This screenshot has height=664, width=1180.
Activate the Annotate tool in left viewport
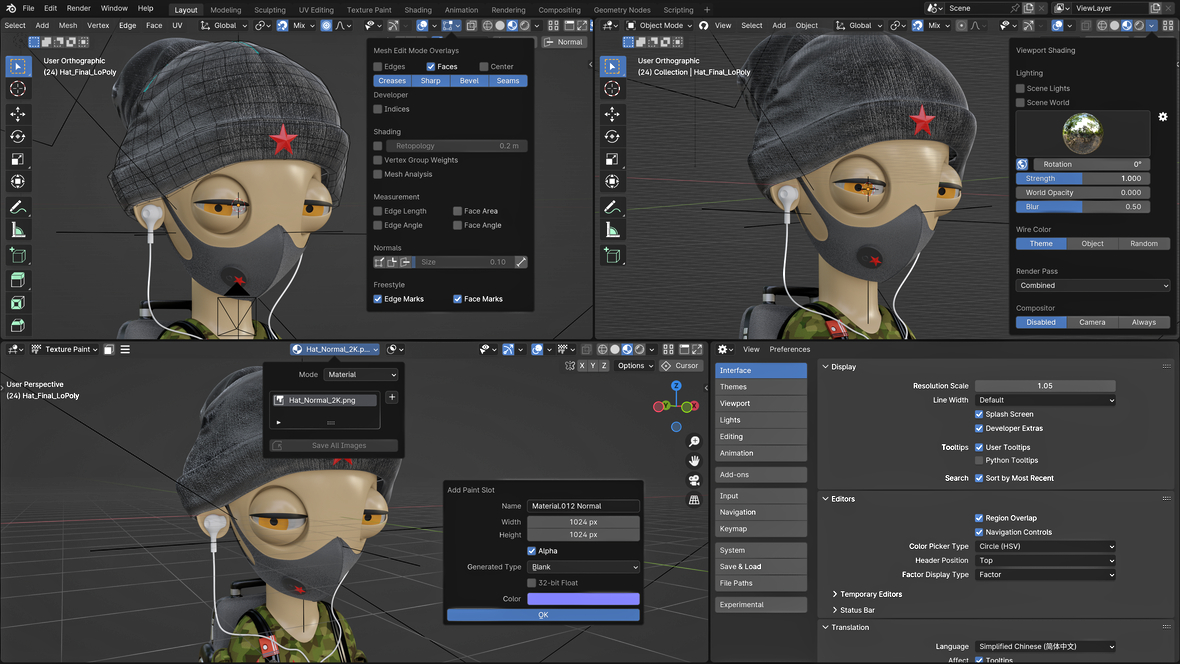tap(17, 208)
